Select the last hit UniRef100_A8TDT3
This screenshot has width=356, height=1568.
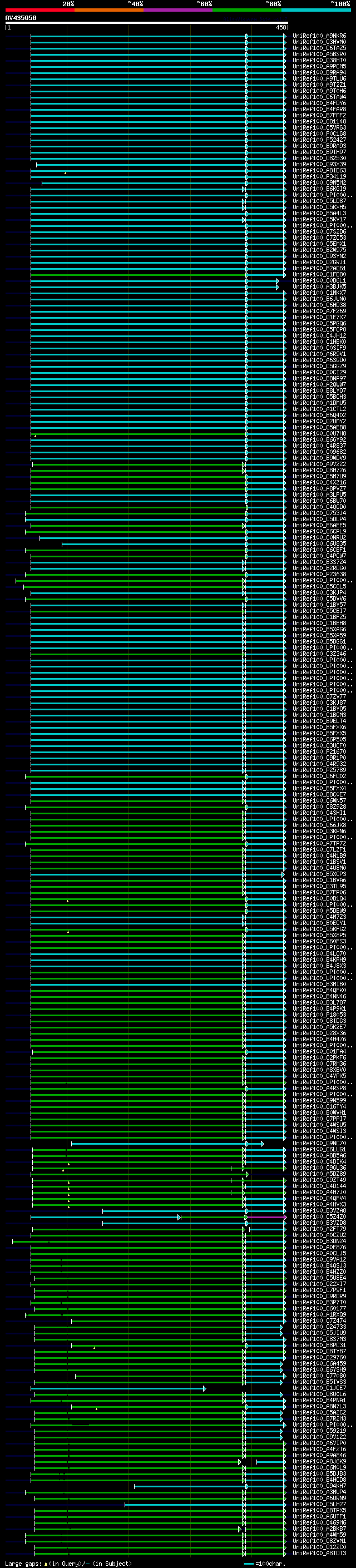pyautogui.click(x=319, y=1554)
